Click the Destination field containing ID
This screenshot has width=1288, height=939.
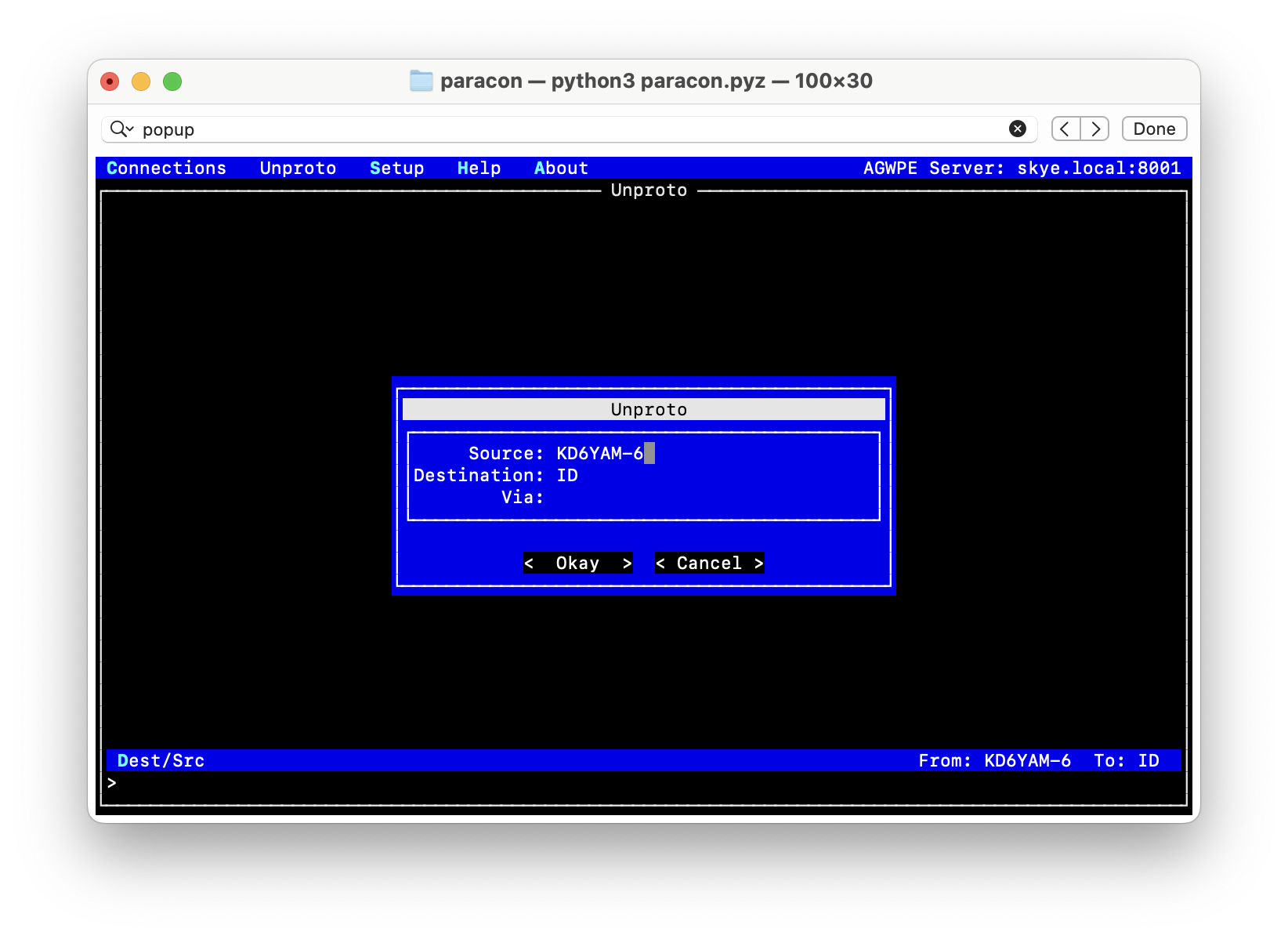[715, 475]
